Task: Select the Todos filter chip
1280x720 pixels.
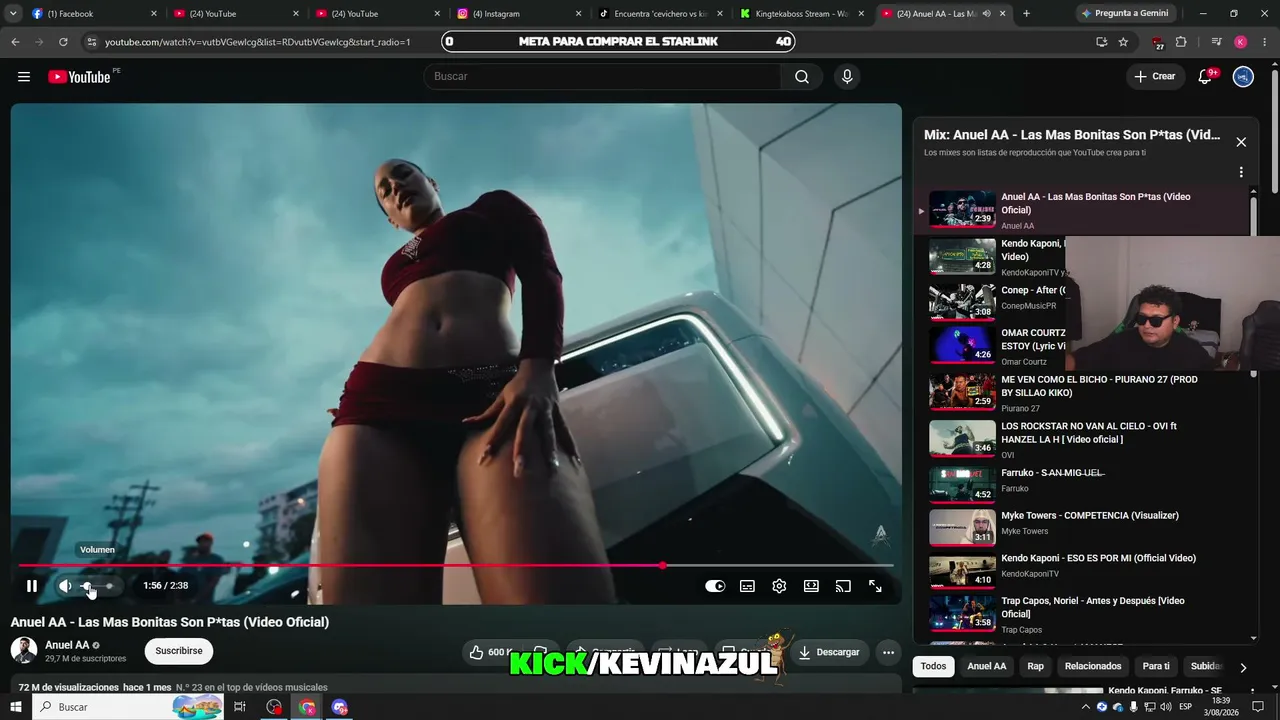Action: click(933, 666)
